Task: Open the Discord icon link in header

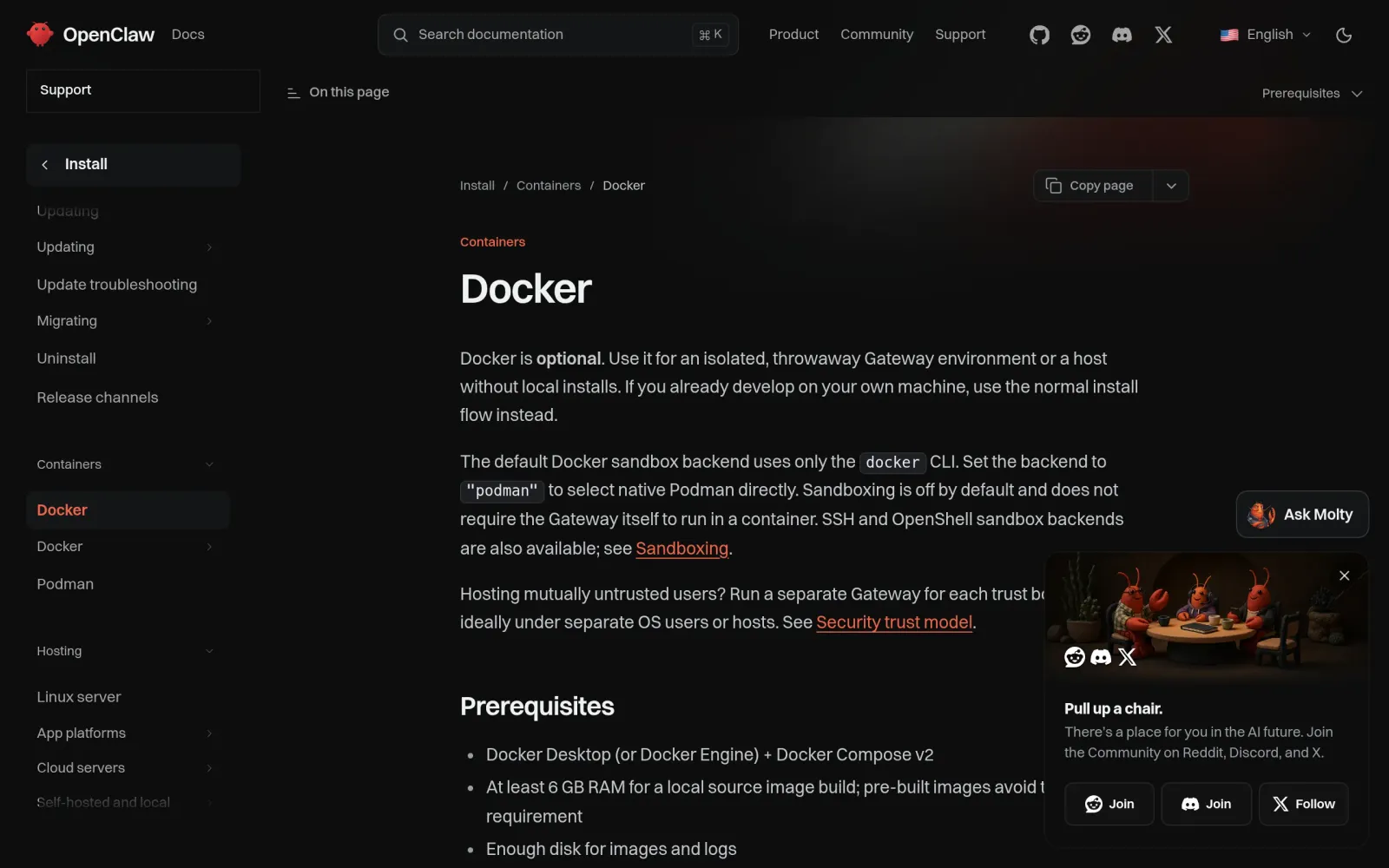Action: pyautogui.click(x=1122, y=35)
